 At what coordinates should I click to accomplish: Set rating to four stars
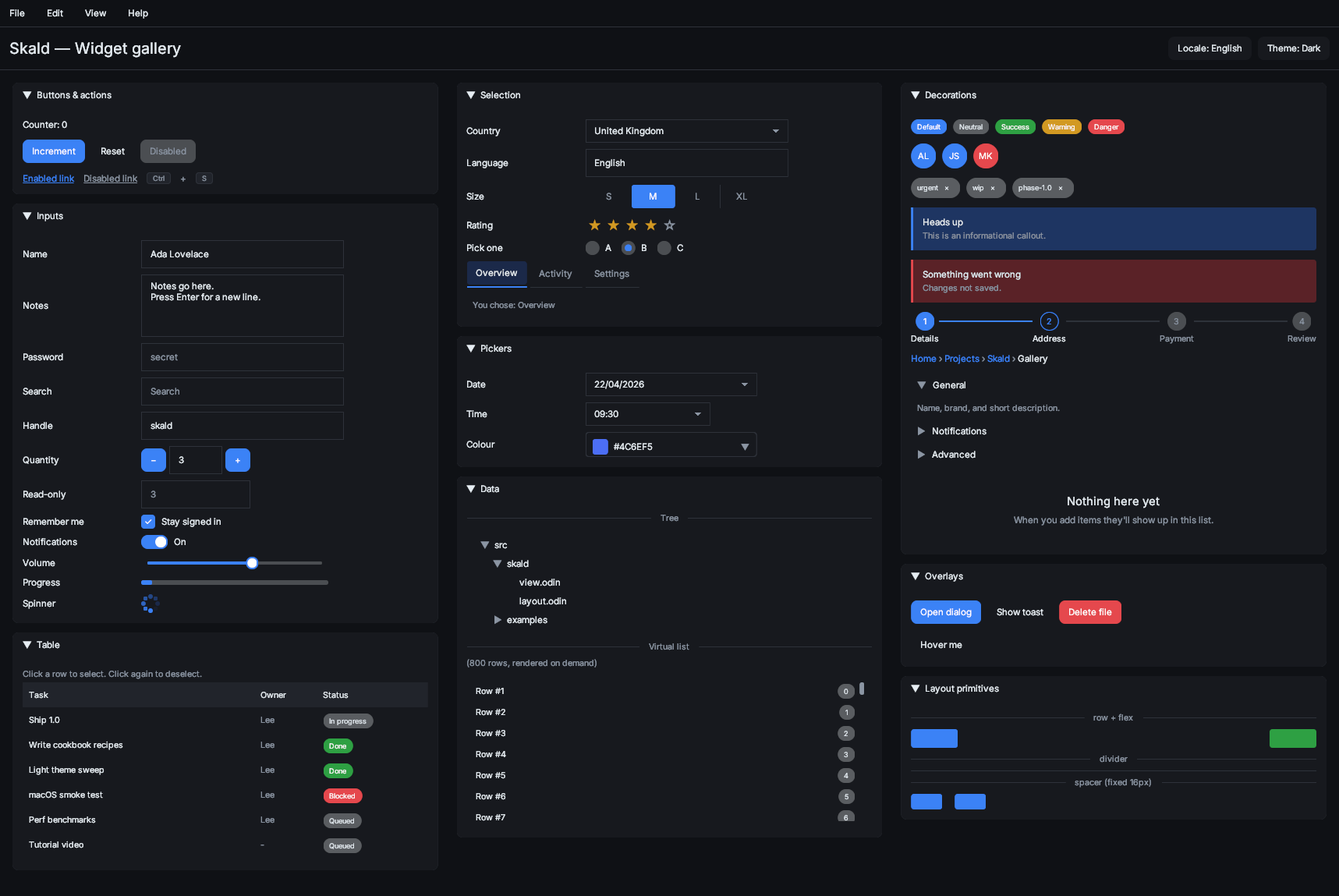(x=650, y=225)
